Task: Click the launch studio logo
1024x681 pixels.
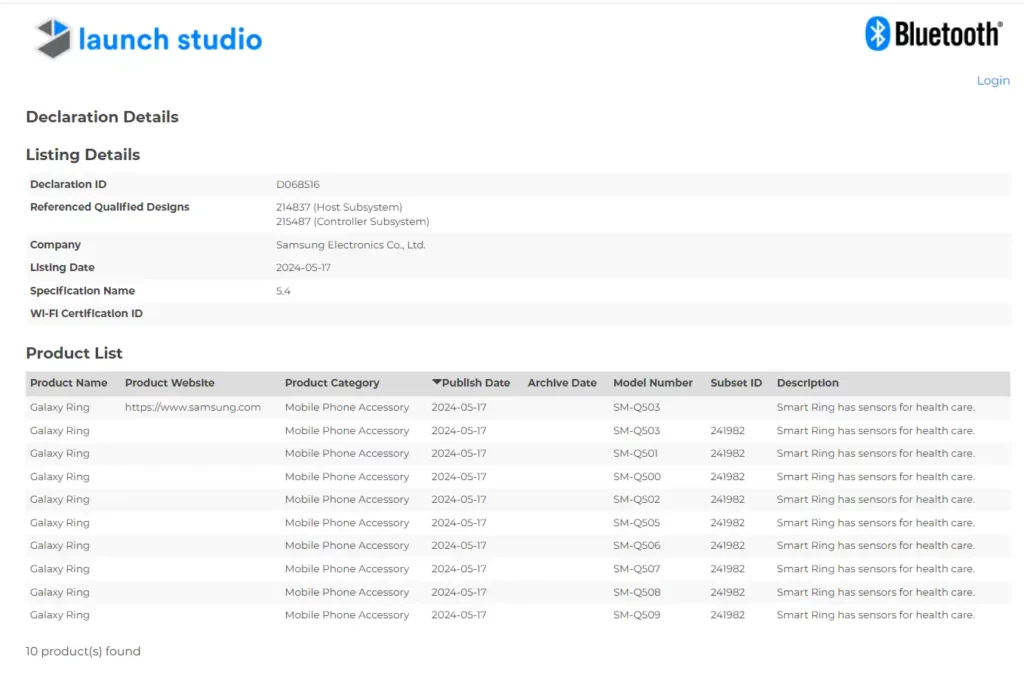Action: (148, 39)
